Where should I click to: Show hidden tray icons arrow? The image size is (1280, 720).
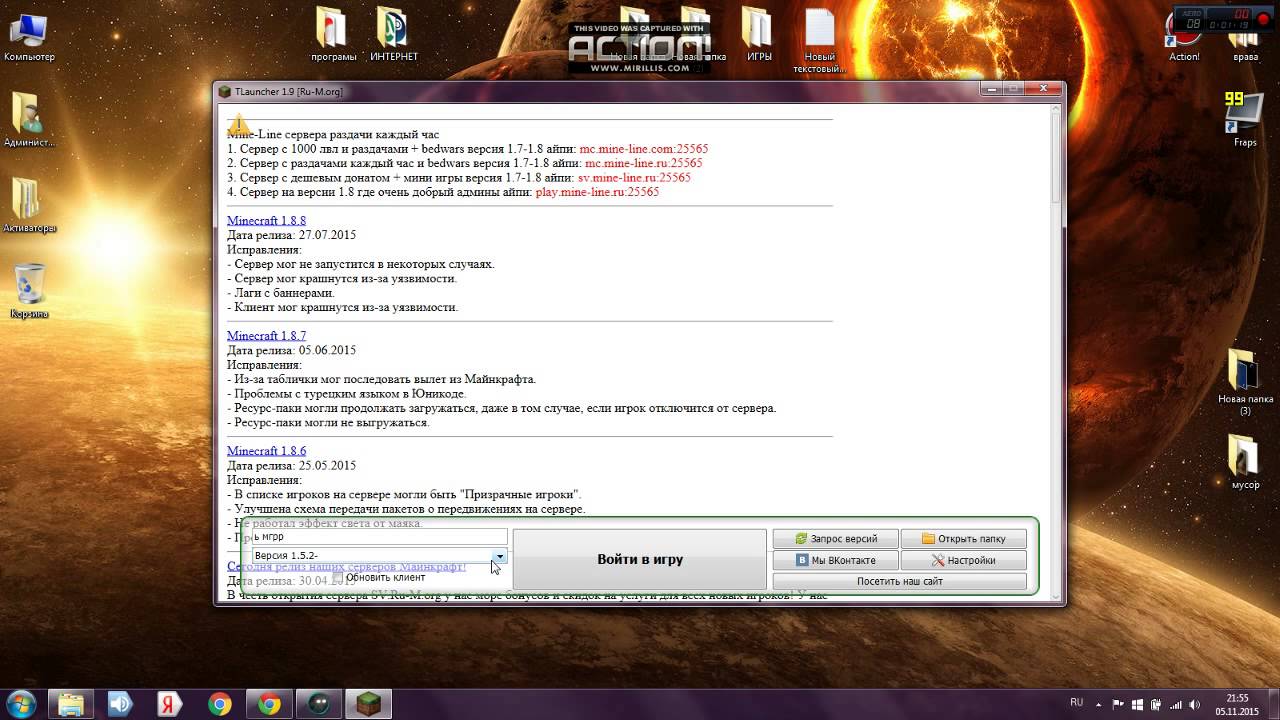(1100, 704)
